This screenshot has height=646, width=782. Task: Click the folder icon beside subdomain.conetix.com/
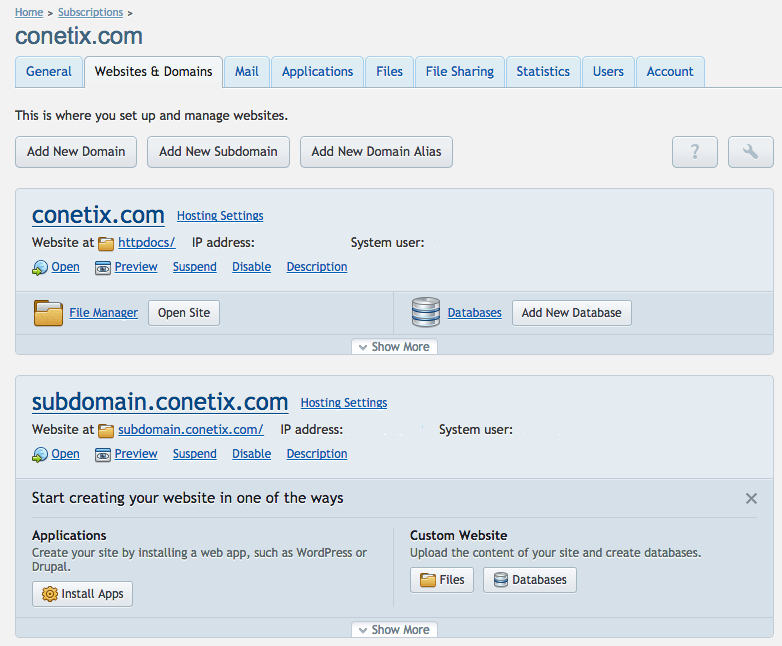106,431
